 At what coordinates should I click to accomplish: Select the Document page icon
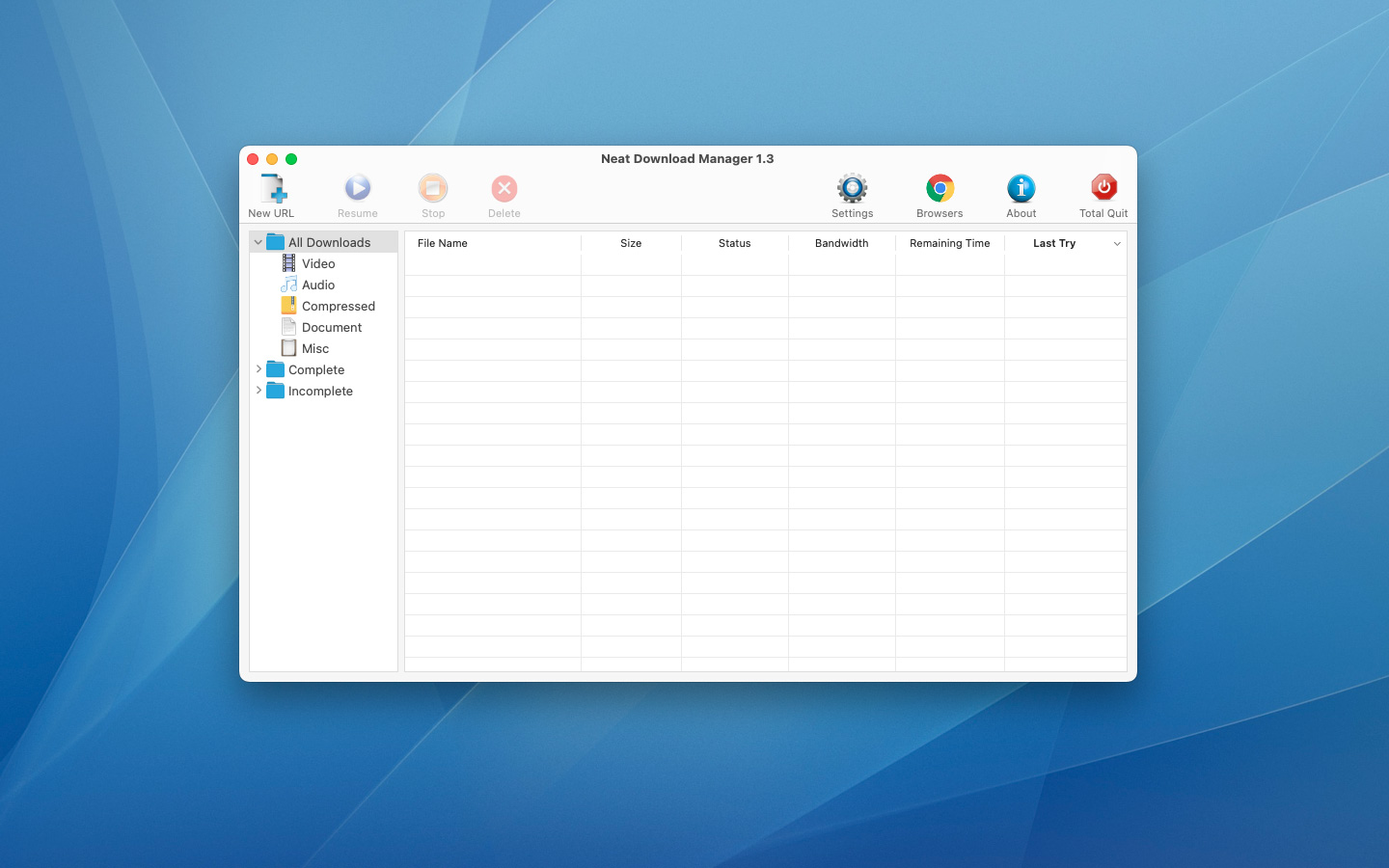tap(288, 327)
